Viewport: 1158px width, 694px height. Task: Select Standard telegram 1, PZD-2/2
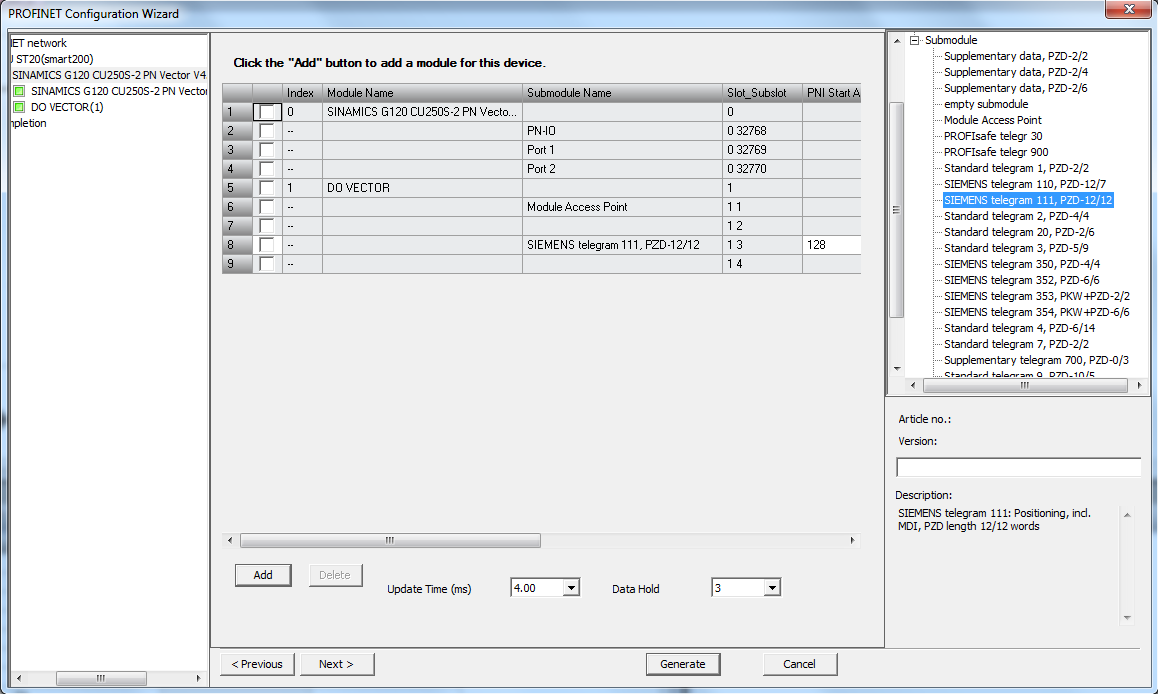click(x=1016, y=168)
